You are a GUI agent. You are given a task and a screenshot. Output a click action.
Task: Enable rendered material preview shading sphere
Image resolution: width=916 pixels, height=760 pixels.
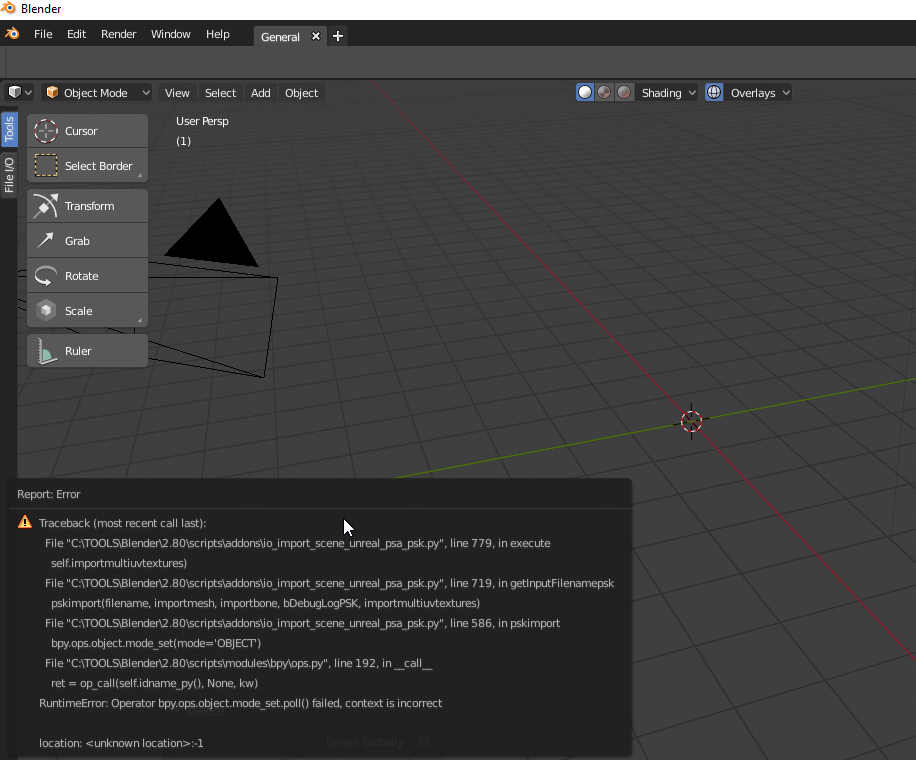coord(624,92)
